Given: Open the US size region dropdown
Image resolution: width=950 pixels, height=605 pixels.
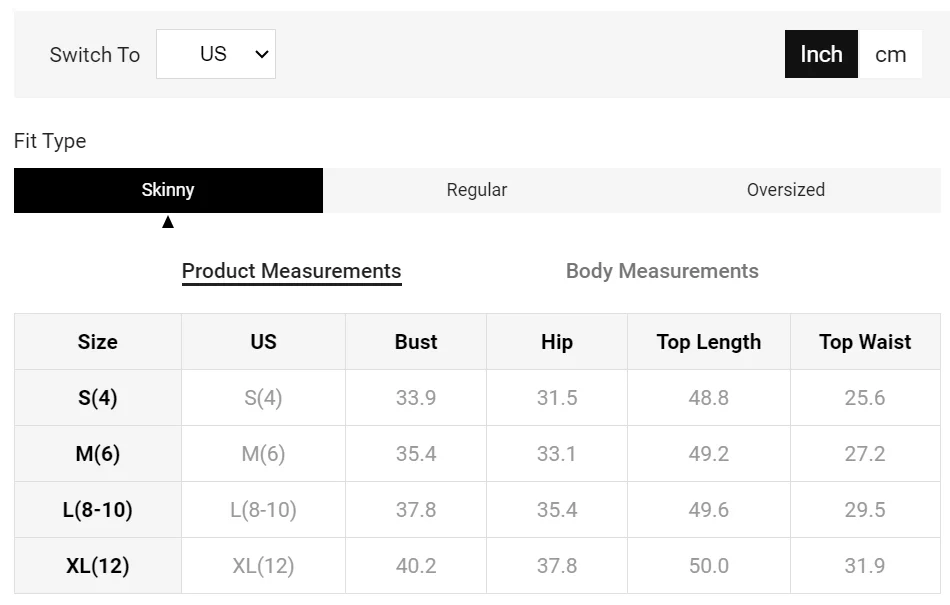Looking at the screenshot, I should tap(216, 54).
